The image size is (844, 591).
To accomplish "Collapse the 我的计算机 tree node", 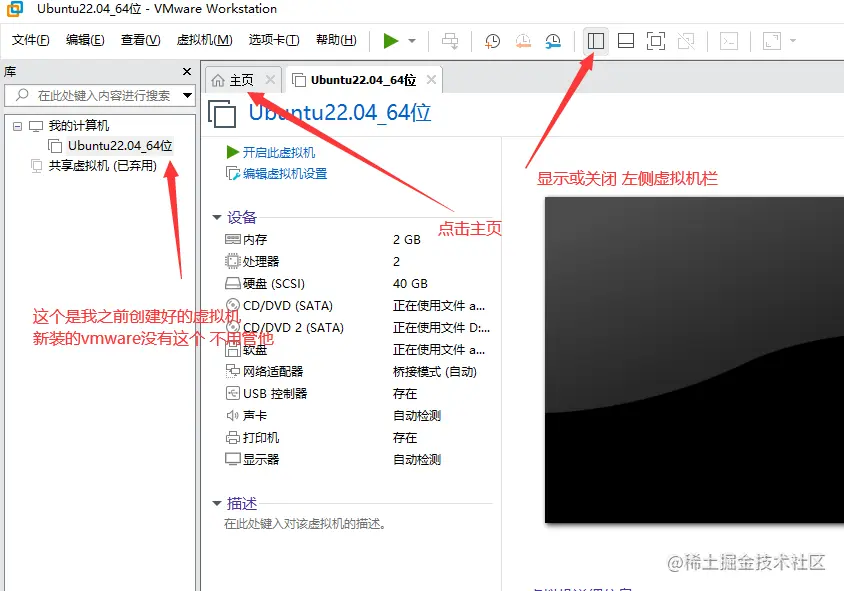I will tap(17, 126).
